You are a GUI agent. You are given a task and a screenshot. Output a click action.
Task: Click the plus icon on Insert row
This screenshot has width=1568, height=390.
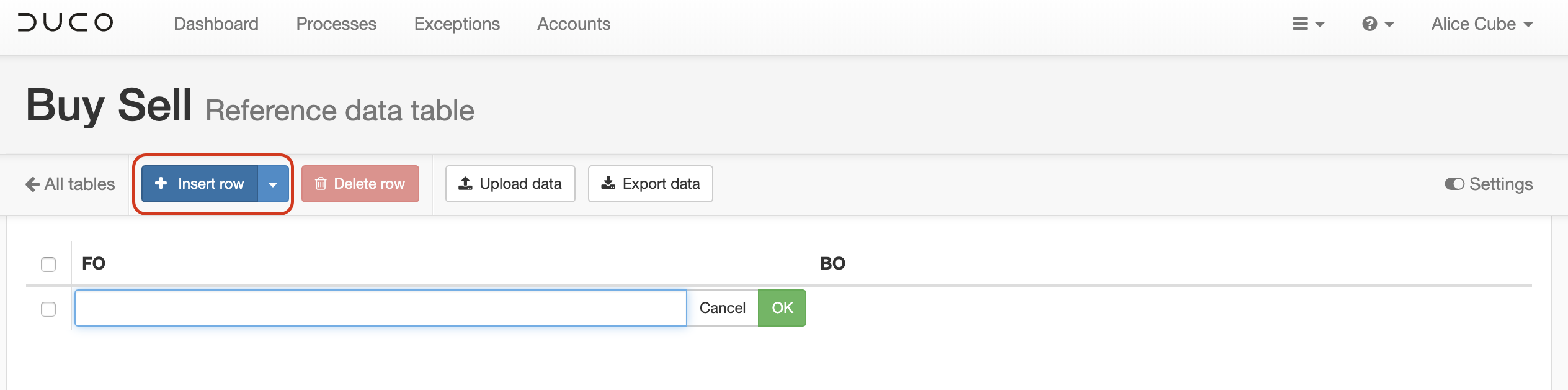point(161,183)
